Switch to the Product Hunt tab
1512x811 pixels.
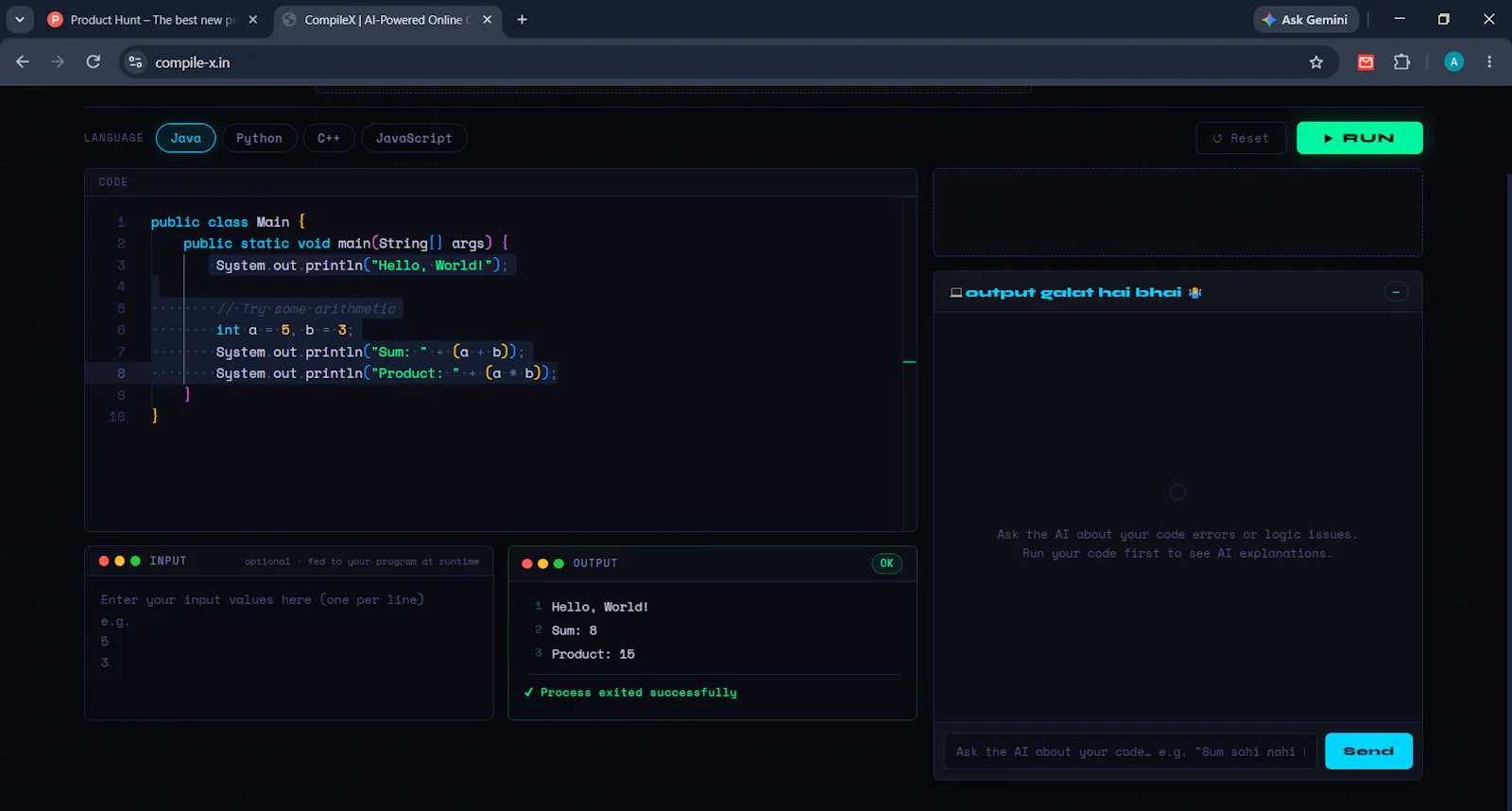pyautogui.click(x=151, y=20)
